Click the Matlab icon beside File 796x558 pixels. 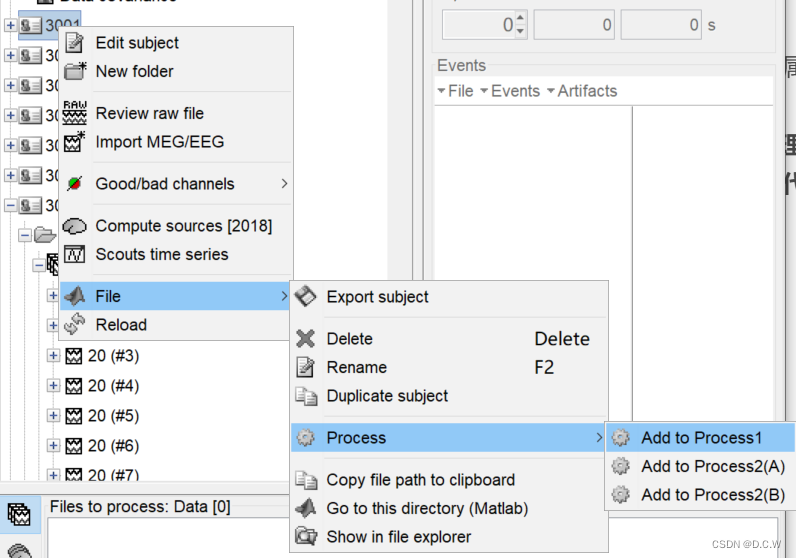click(x=75, y=296)
